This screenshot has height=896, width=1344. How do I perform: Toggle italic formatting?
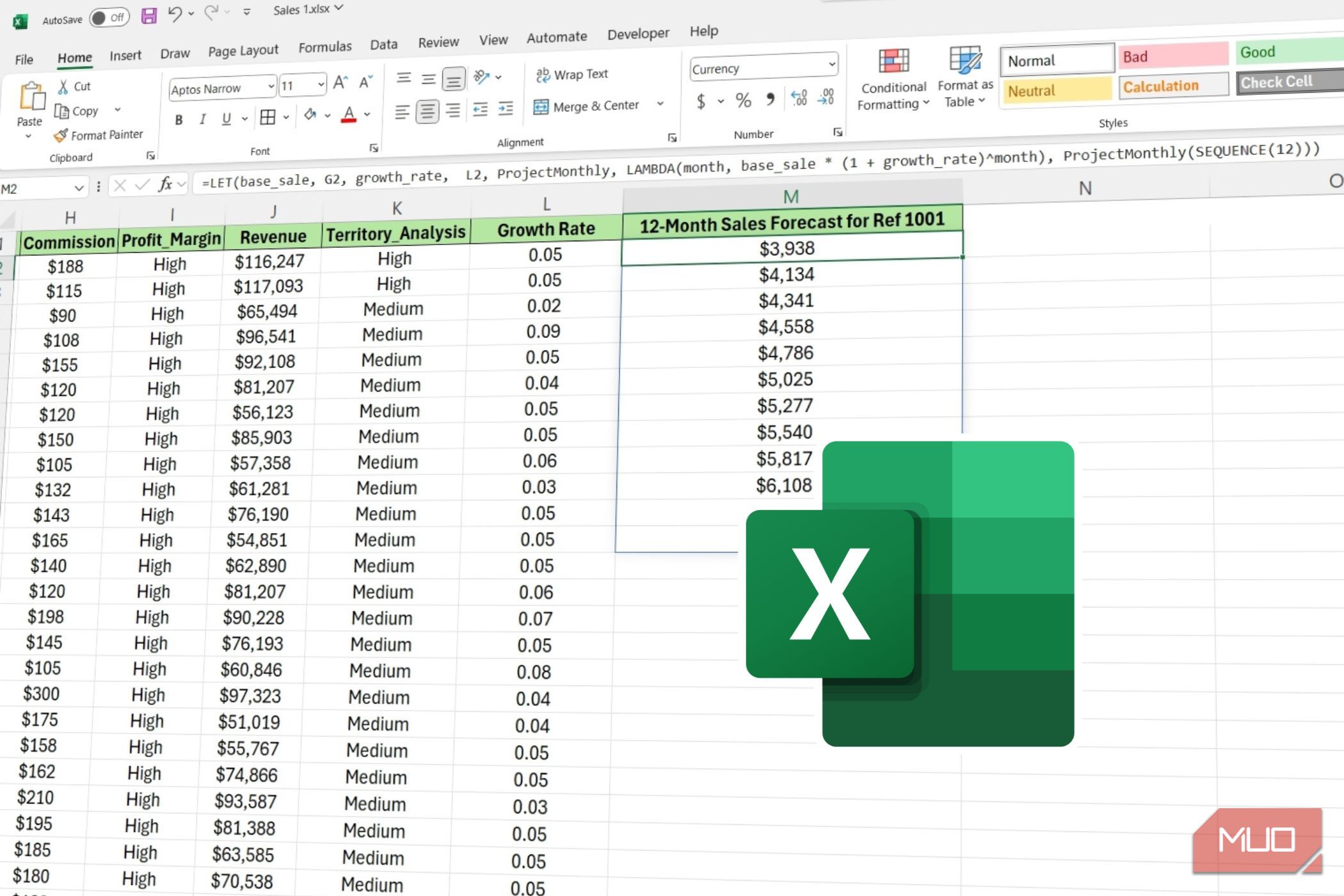coord(202,119)
